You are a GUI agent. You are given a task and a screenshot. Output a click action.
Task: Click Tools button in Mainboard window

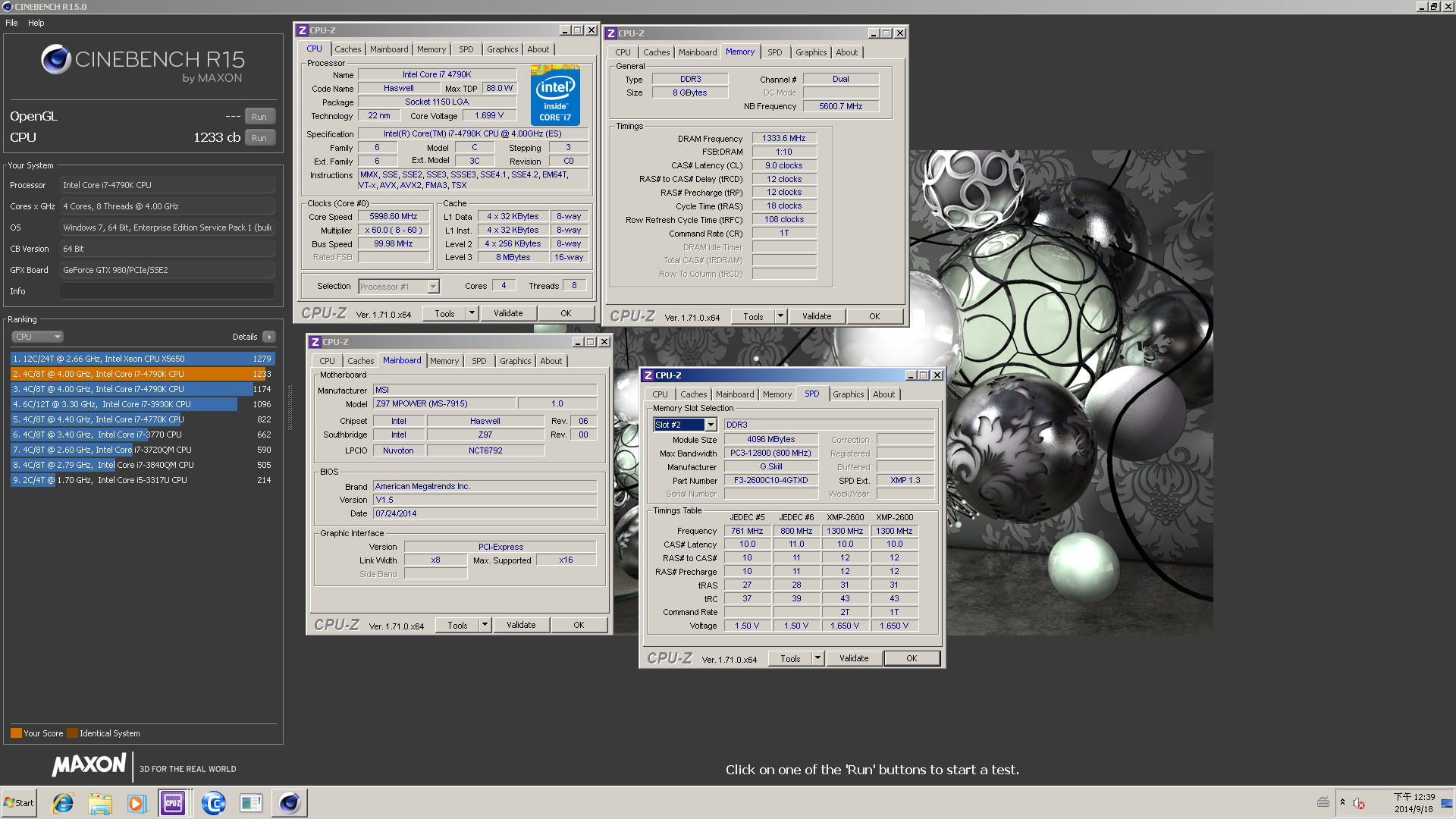(x=457, y=625)
